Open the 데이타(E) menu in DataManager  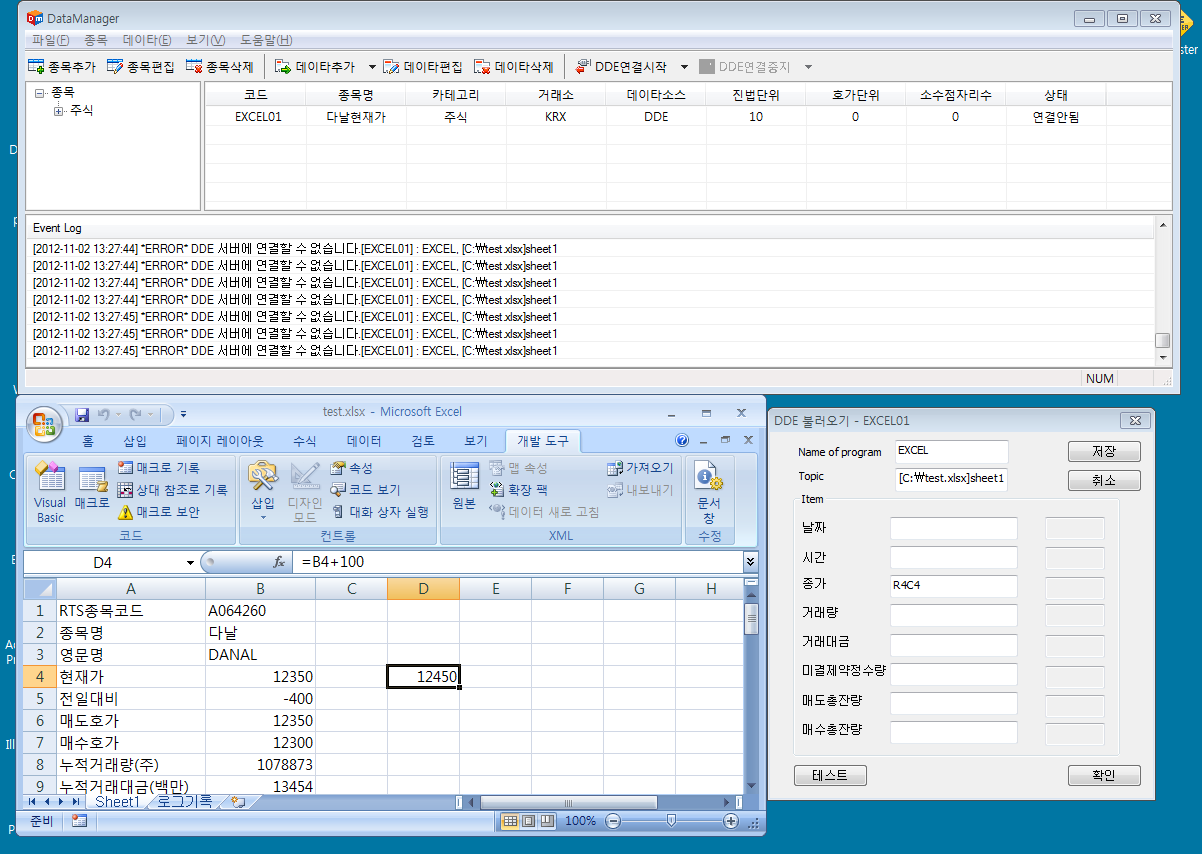147,40
